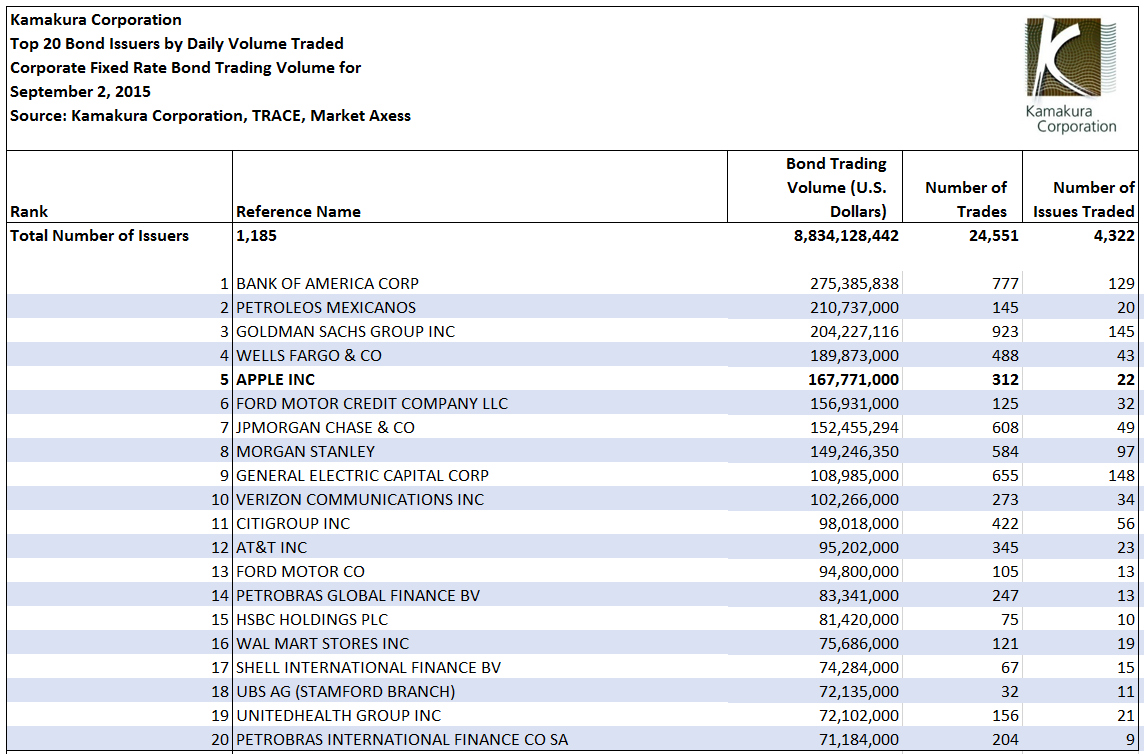
Task: Select Morgan Stanley volume 149,246,350
Action: click(x=854, y=452)
